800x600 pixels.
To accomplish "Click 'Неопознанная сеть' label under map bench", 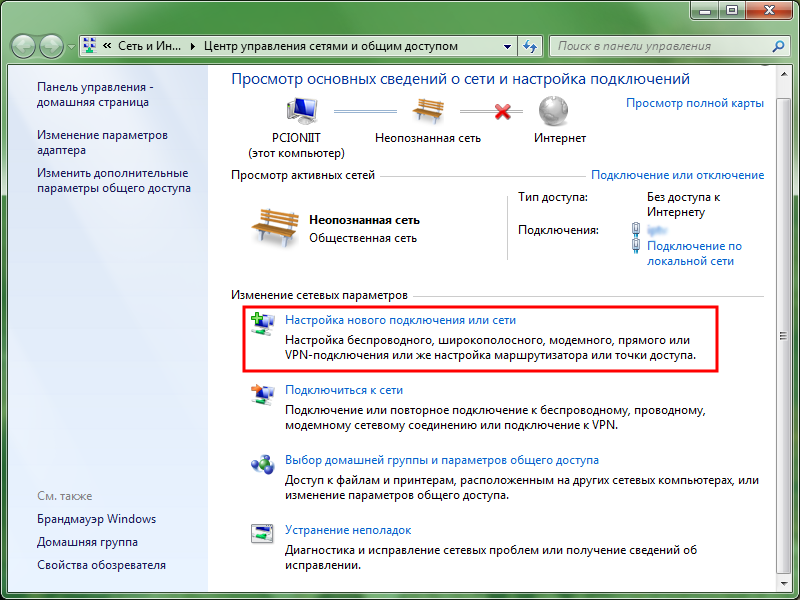I will click(x=428, y=138).
